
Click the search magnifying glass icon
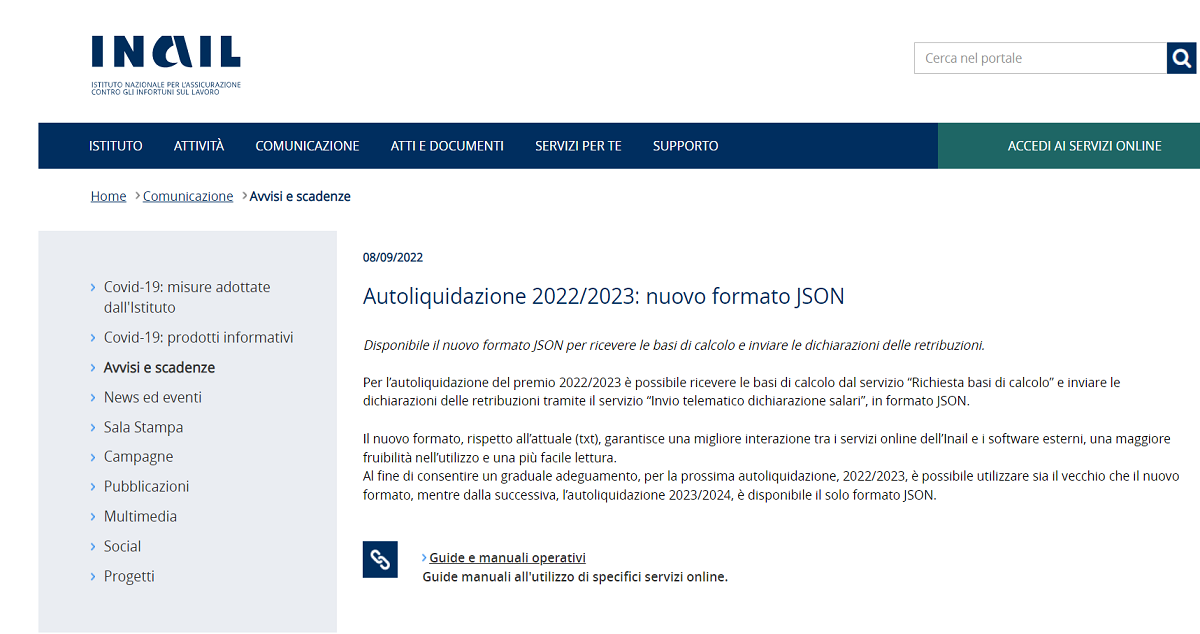[1181, 57]
